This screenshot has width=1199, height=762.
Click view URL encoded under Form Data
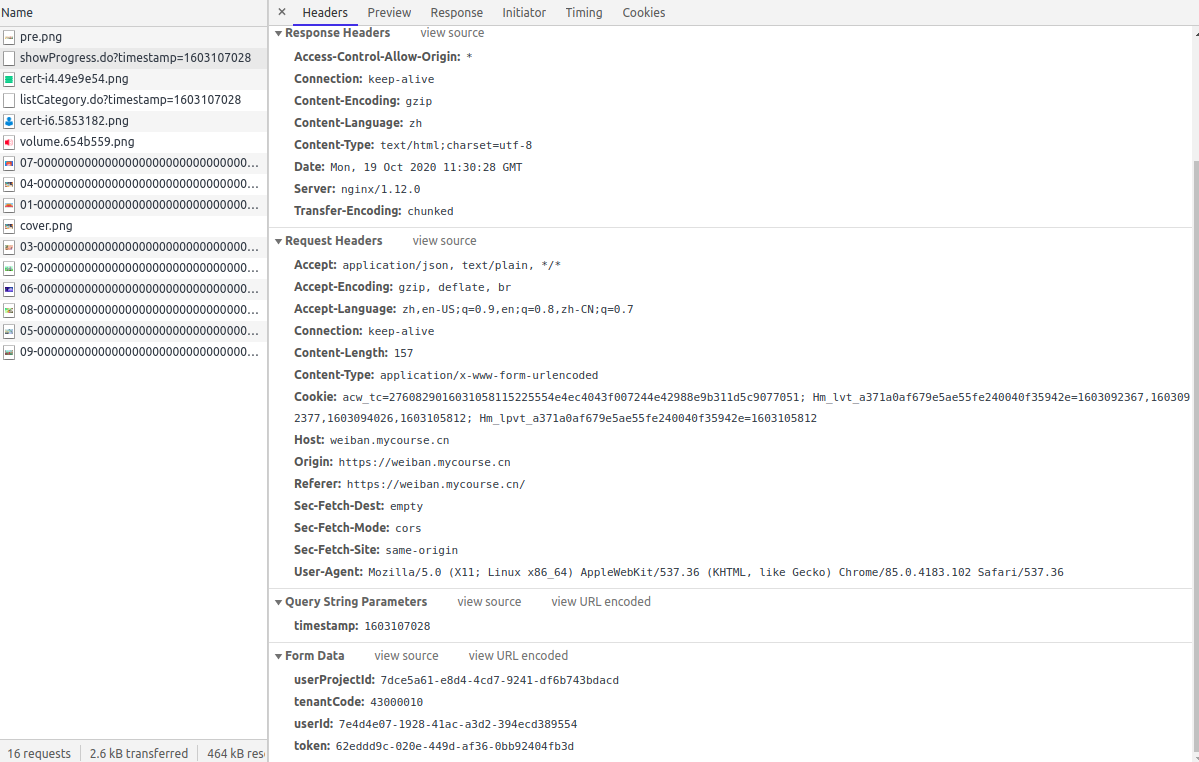[x=518, y=655]
